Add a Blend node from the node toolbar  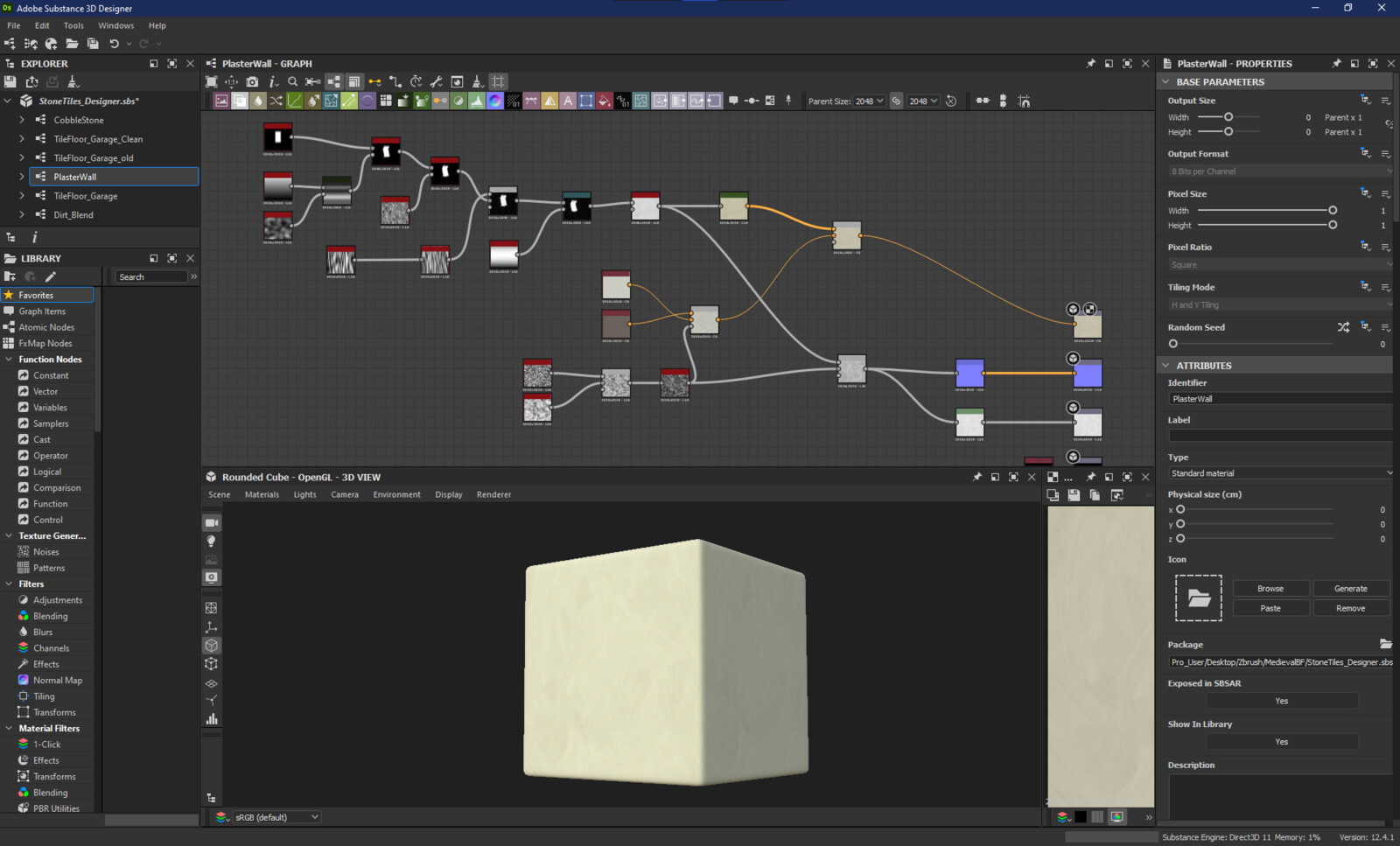click(x=240, y=101)
